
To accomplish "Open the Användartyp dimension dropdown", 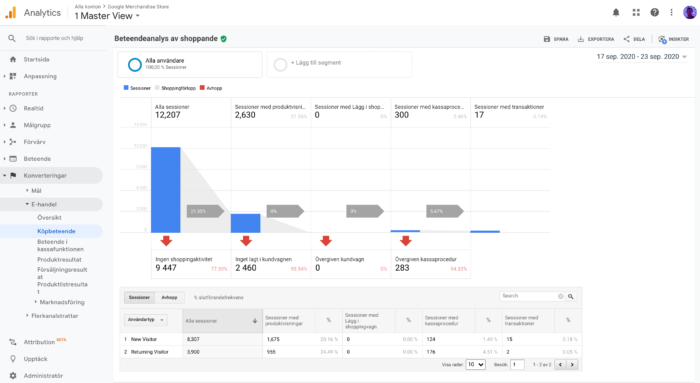I will [146, 320].
